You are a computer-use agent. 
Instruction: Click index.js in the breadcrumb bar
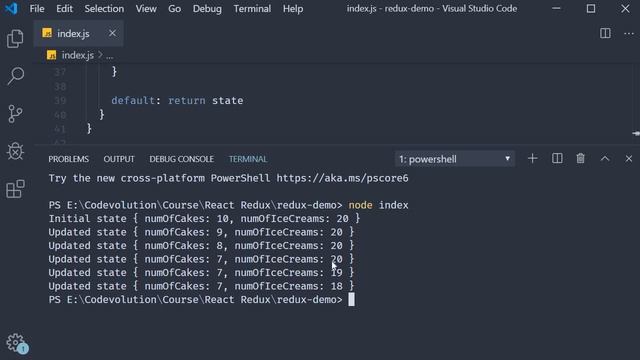[78, 55]
